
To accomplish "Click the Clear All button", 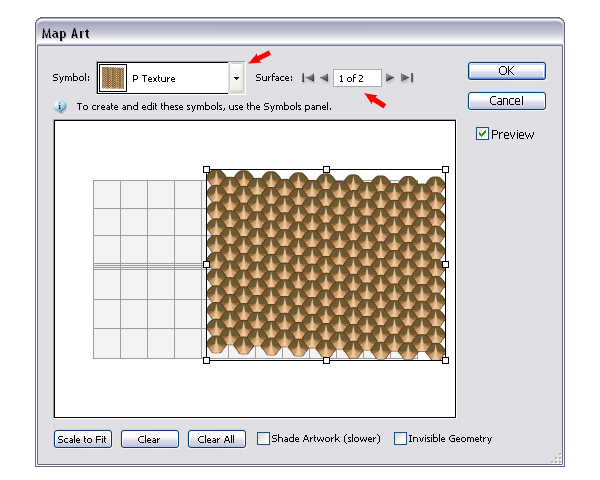I will point(217,439).
